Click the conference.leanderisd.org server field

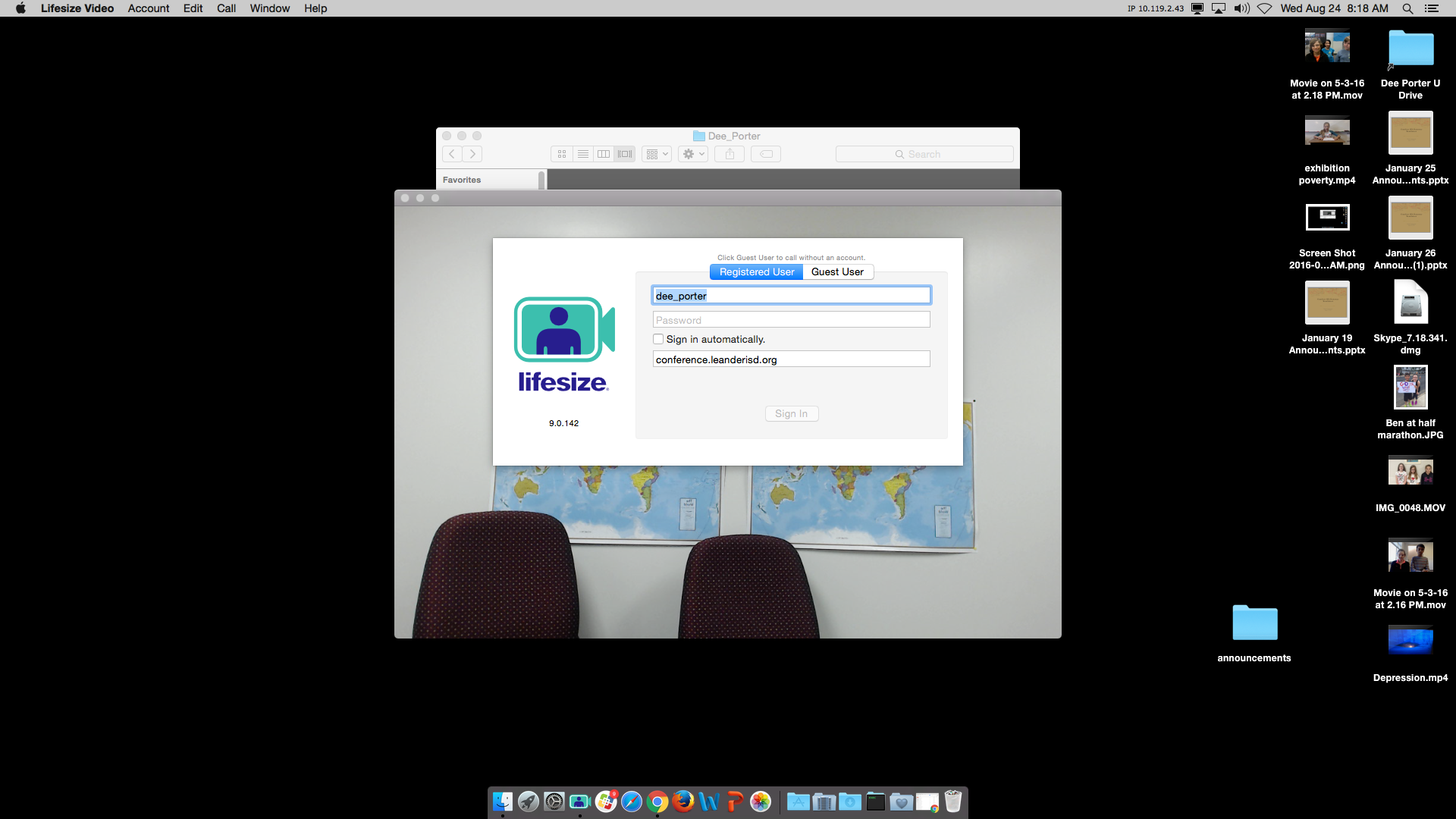click(791, 359)
